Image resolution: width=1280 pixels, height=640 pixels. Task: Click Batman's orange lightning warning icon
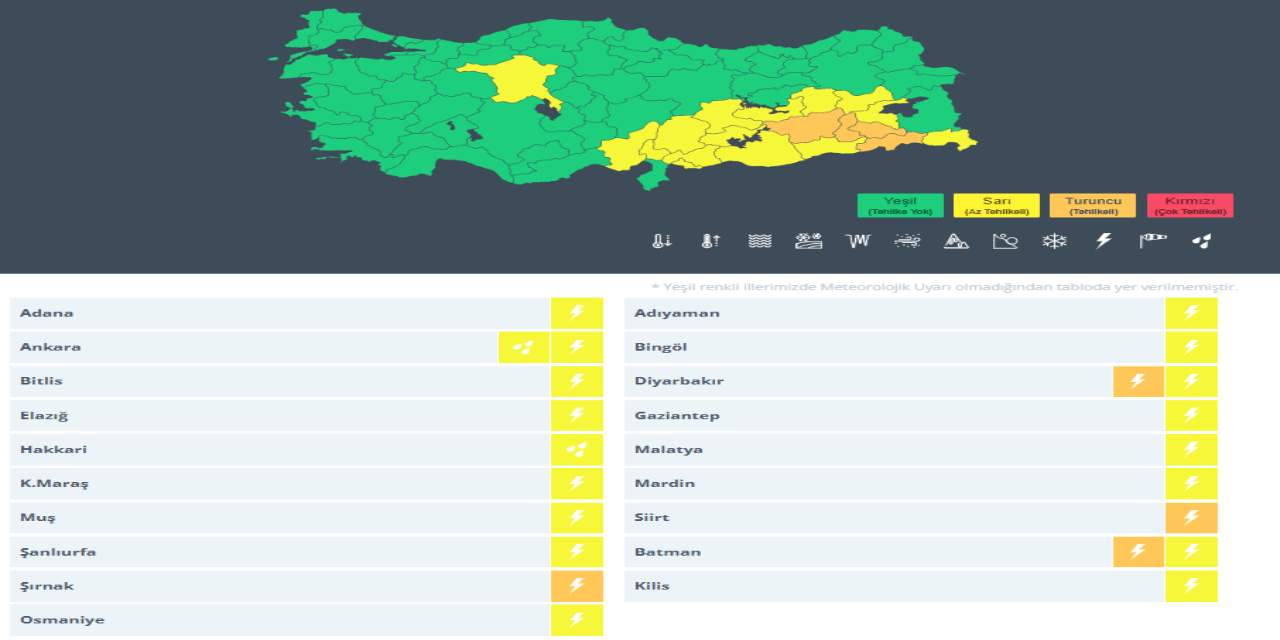click(x=1138, y=552)
